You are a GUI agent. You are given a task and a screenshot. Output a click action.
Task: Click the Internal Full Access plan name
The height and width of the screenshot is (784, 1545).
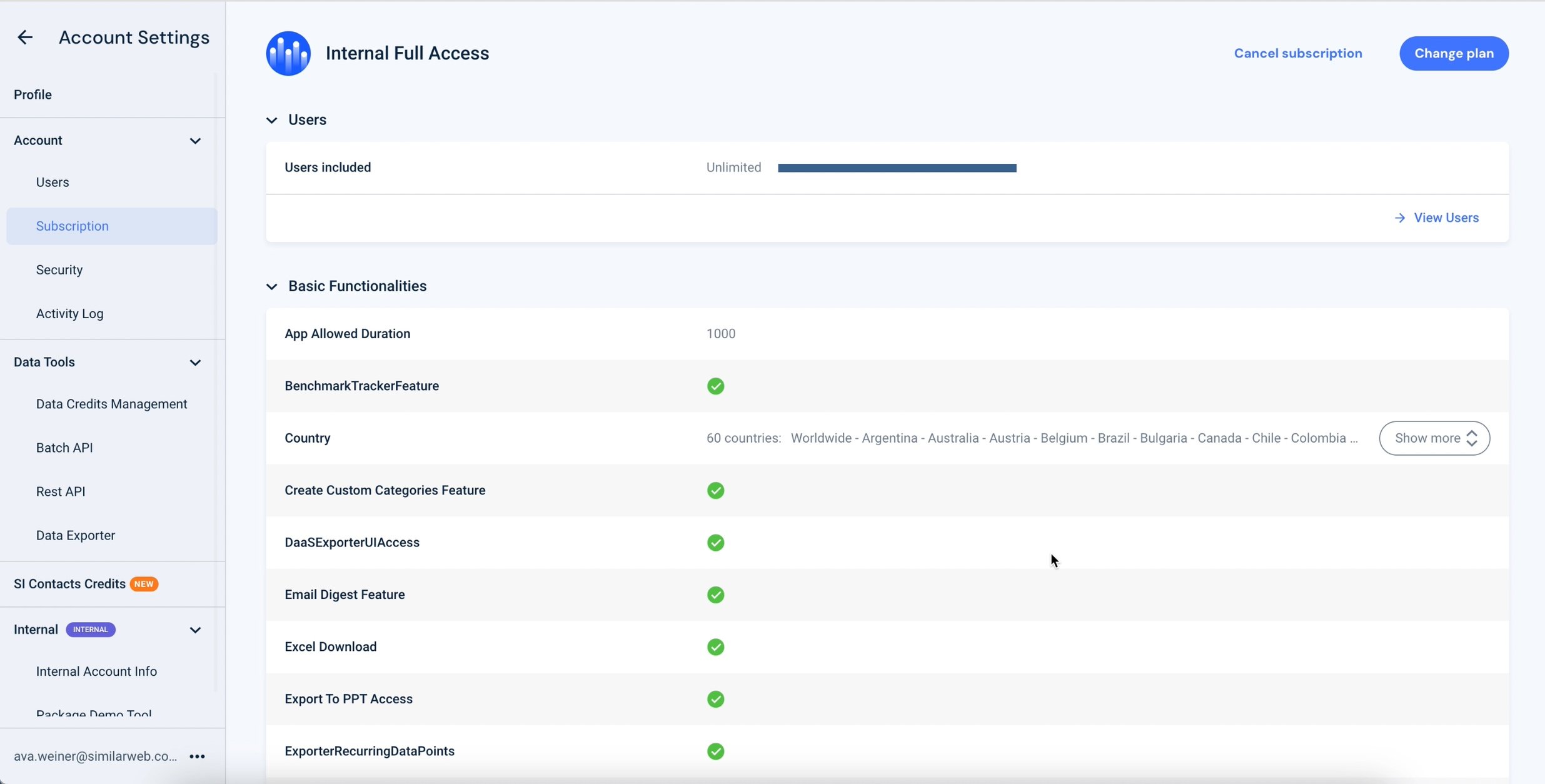point(407,53)
